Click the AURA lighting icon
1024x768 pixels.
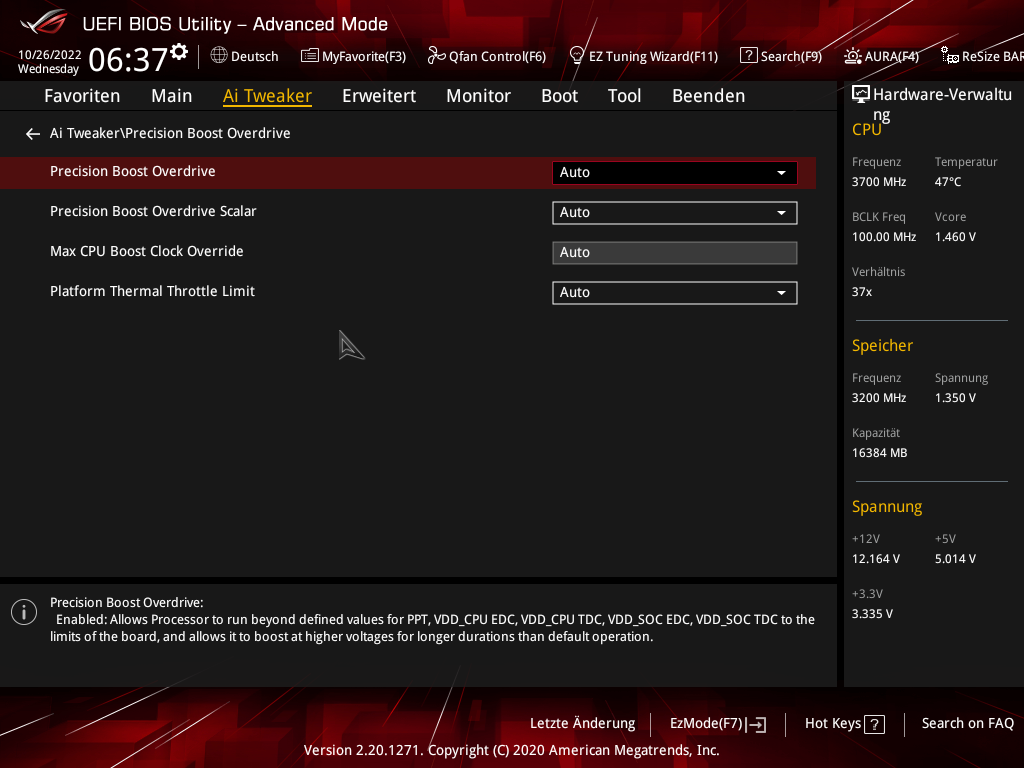point(852,56)
